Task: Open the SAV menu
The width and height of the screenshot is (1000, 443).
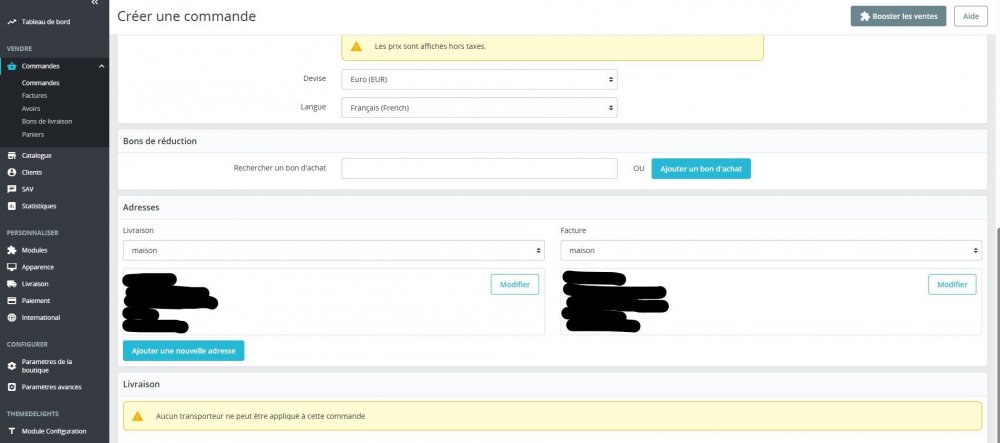Action: 27,189
